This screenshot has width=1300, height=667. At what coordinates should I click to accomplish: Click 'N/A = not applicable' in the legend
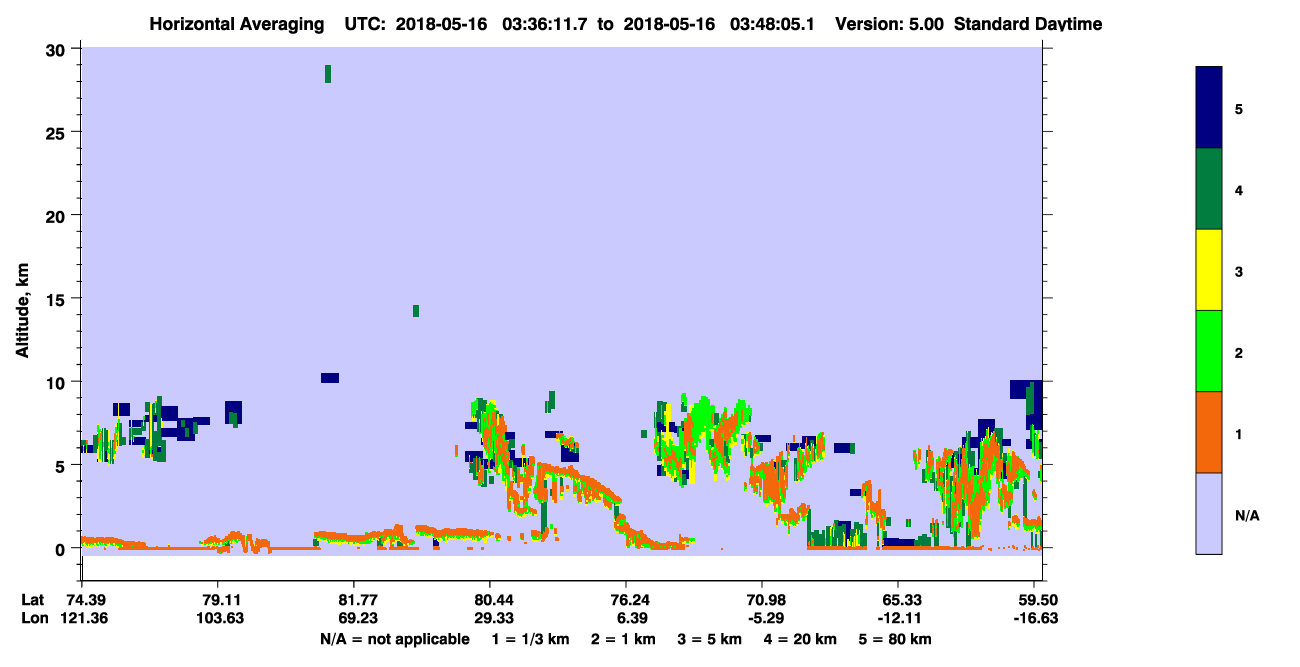(394, 639)
